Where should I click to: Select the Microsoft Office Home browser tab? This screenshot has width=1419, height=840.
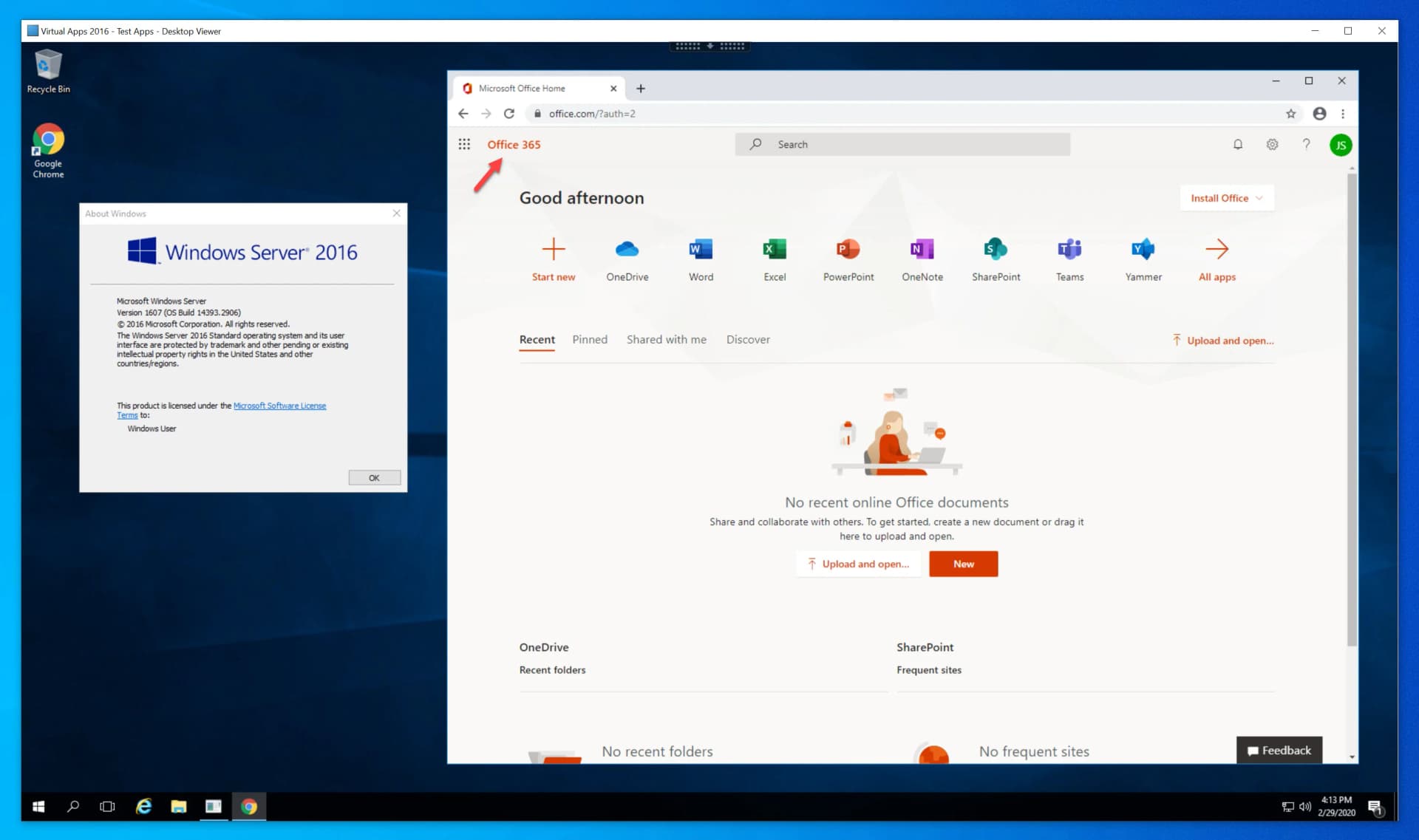(540, 89)
